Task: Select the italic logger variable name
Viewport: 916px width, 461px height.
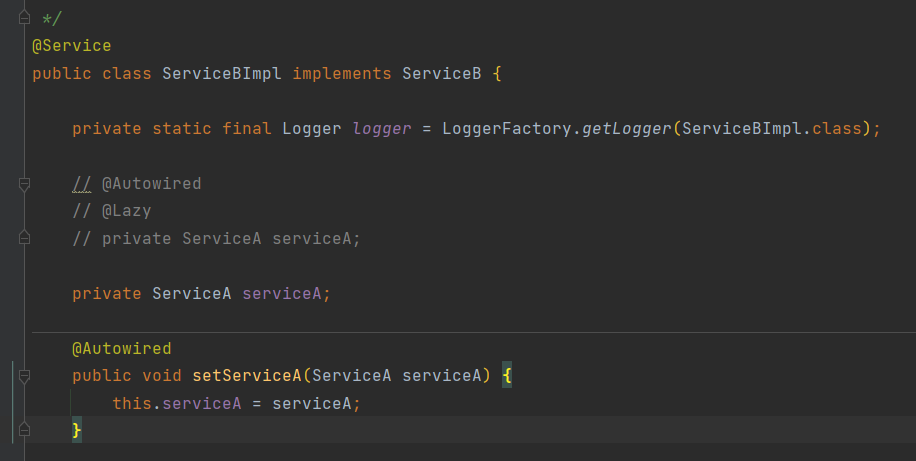Action: (x=381, y=129)
